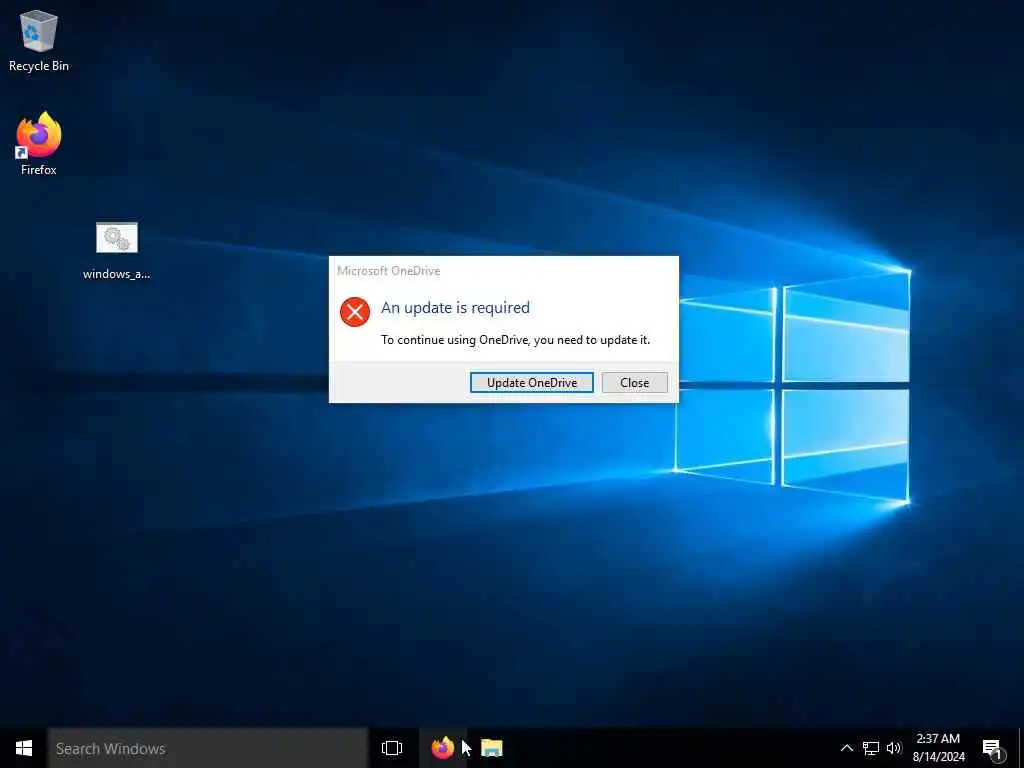Image resolution: width=1024 pixels, height=768 pixels.
Task: Open the Action Center notifications icon
Action: coord(993,749)
